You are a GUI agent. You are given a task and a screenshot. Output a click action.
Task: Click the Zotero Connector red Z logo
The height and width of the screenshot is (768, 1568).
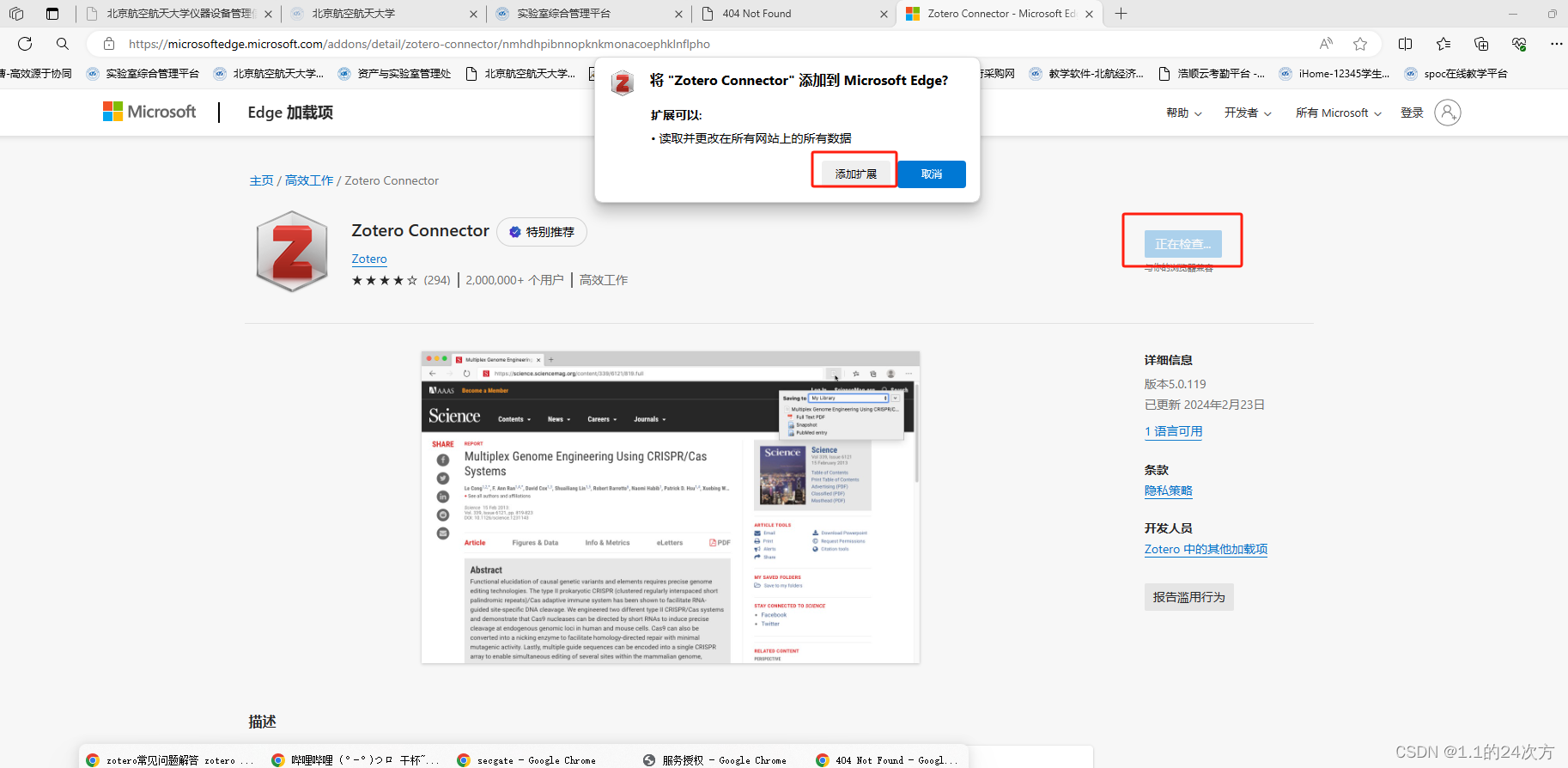tap(292, 252)
